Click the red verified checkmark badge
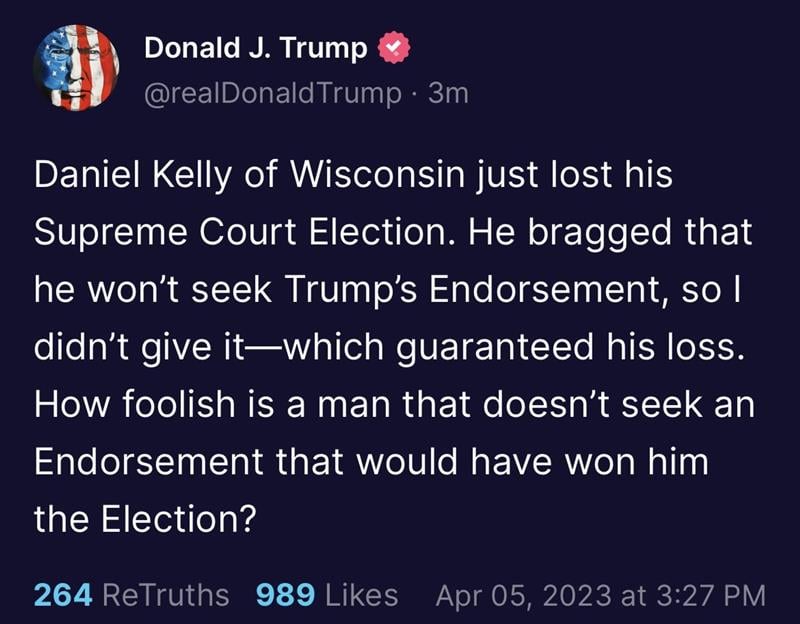The image size is (800, 624). tap(391, 48)
